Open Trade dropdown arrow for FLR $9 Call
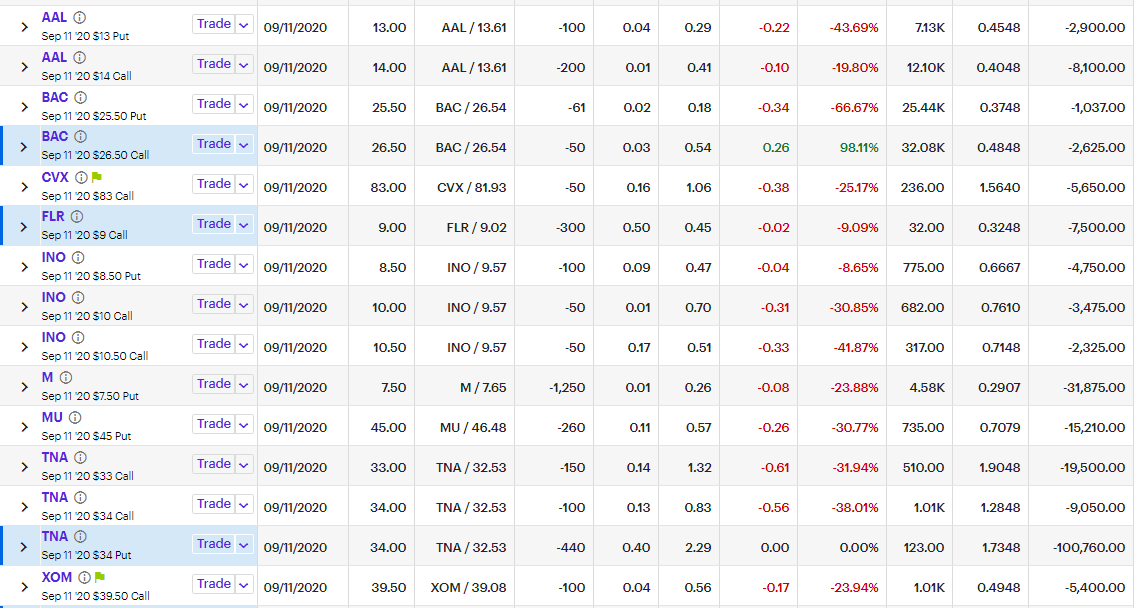Image resolution: width=1134 pixels, height=608 pixels. point(244,224)
